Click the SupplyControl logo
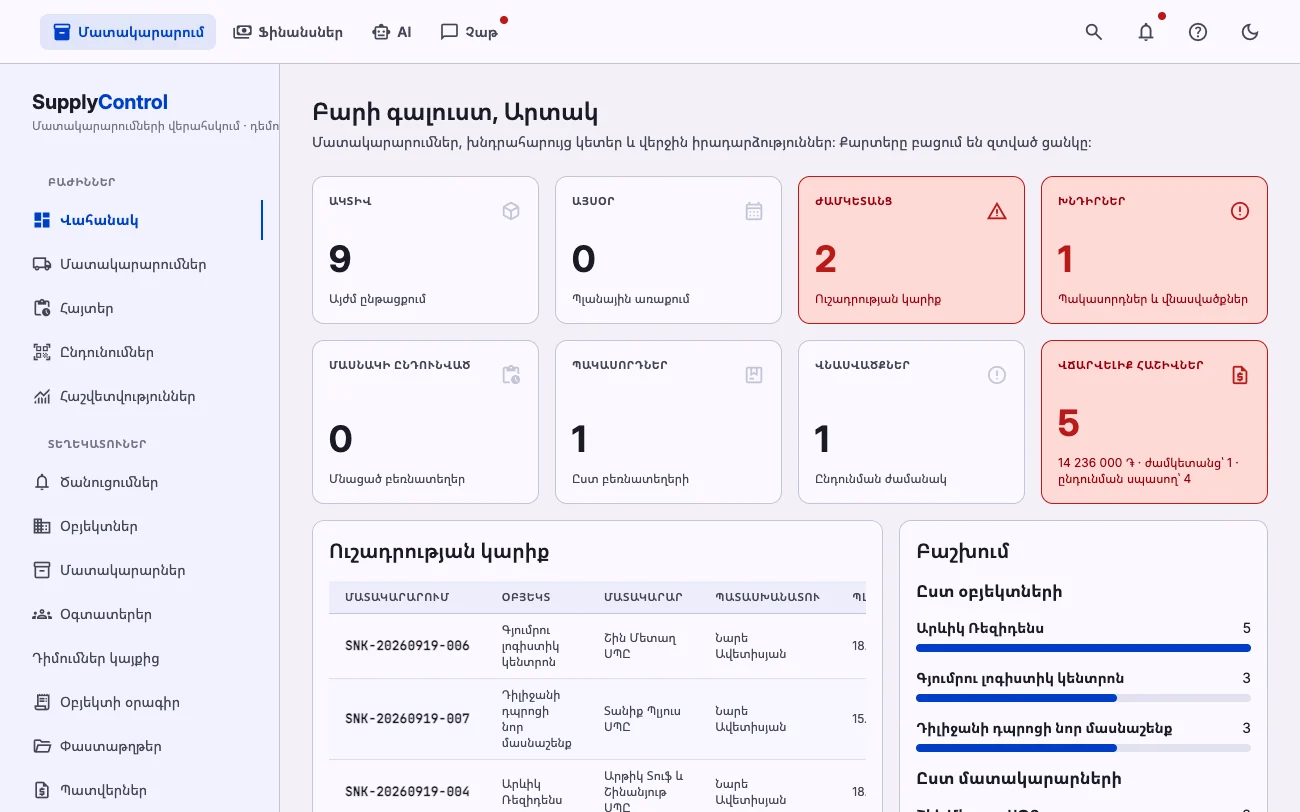Image resolution: width=1300 pixels, height=812 pixels. [x=100, y=102]
